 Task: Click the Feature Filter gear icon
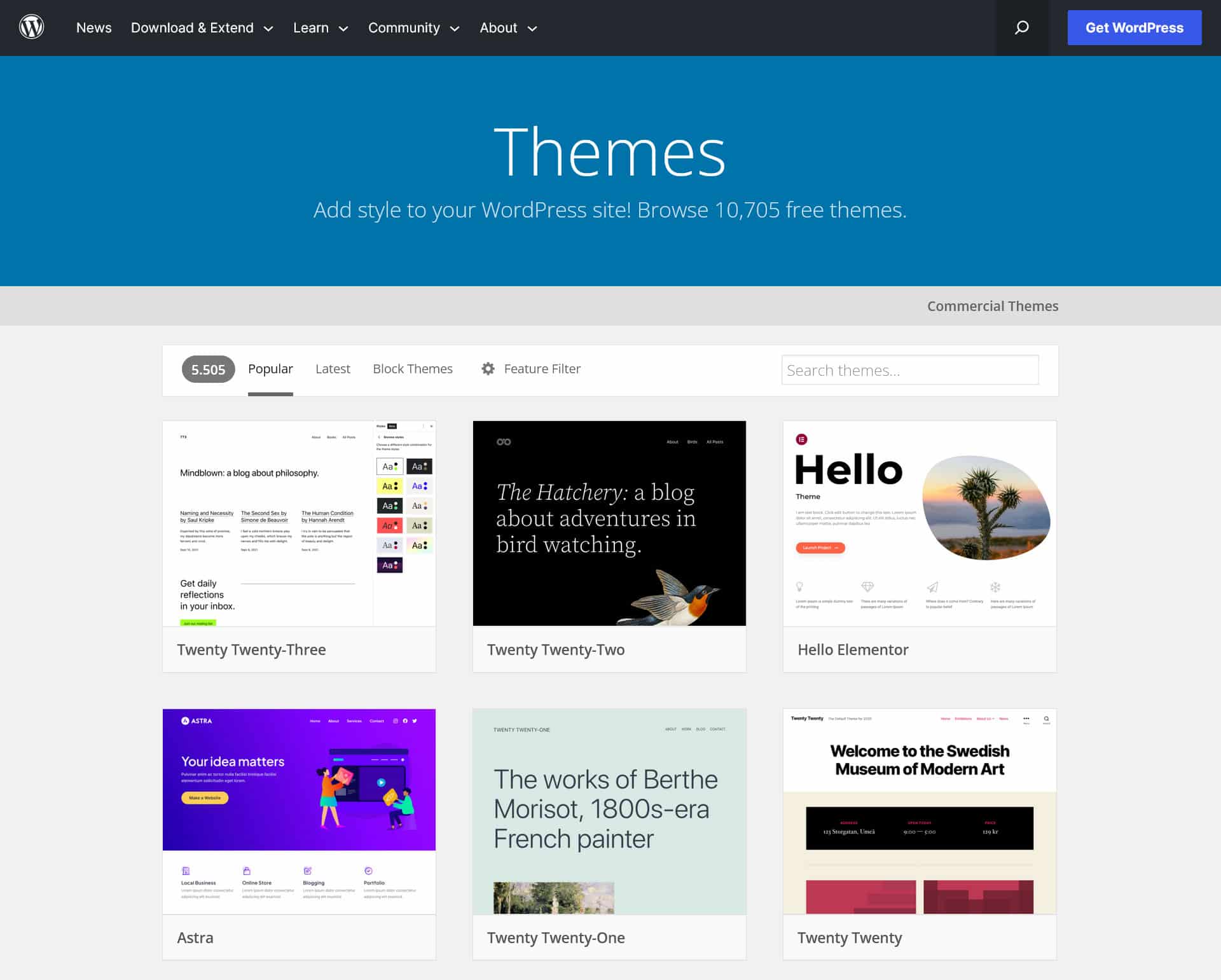point(488,369)
